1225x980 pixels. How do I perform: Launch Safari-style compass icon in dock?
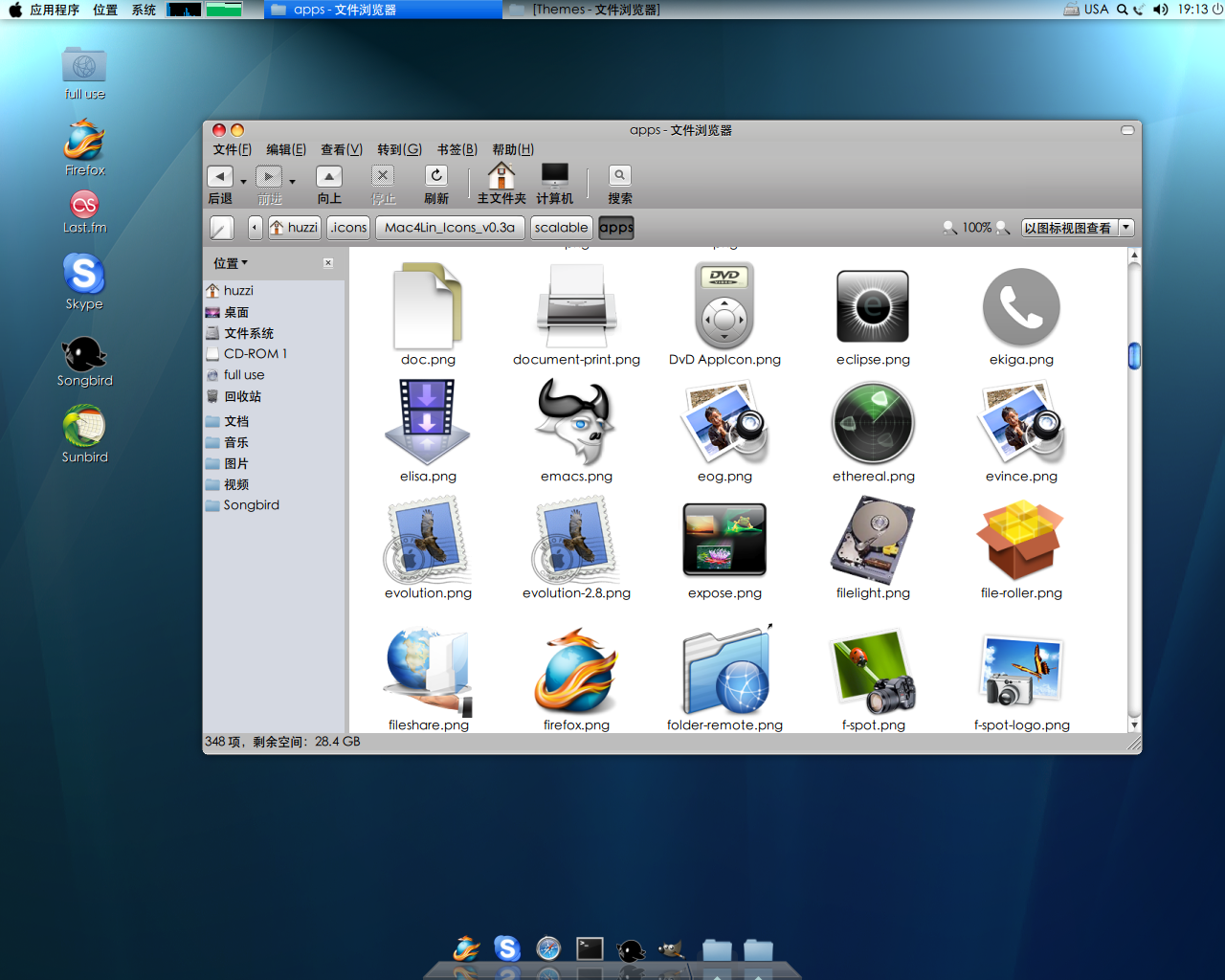pos(548,948)
